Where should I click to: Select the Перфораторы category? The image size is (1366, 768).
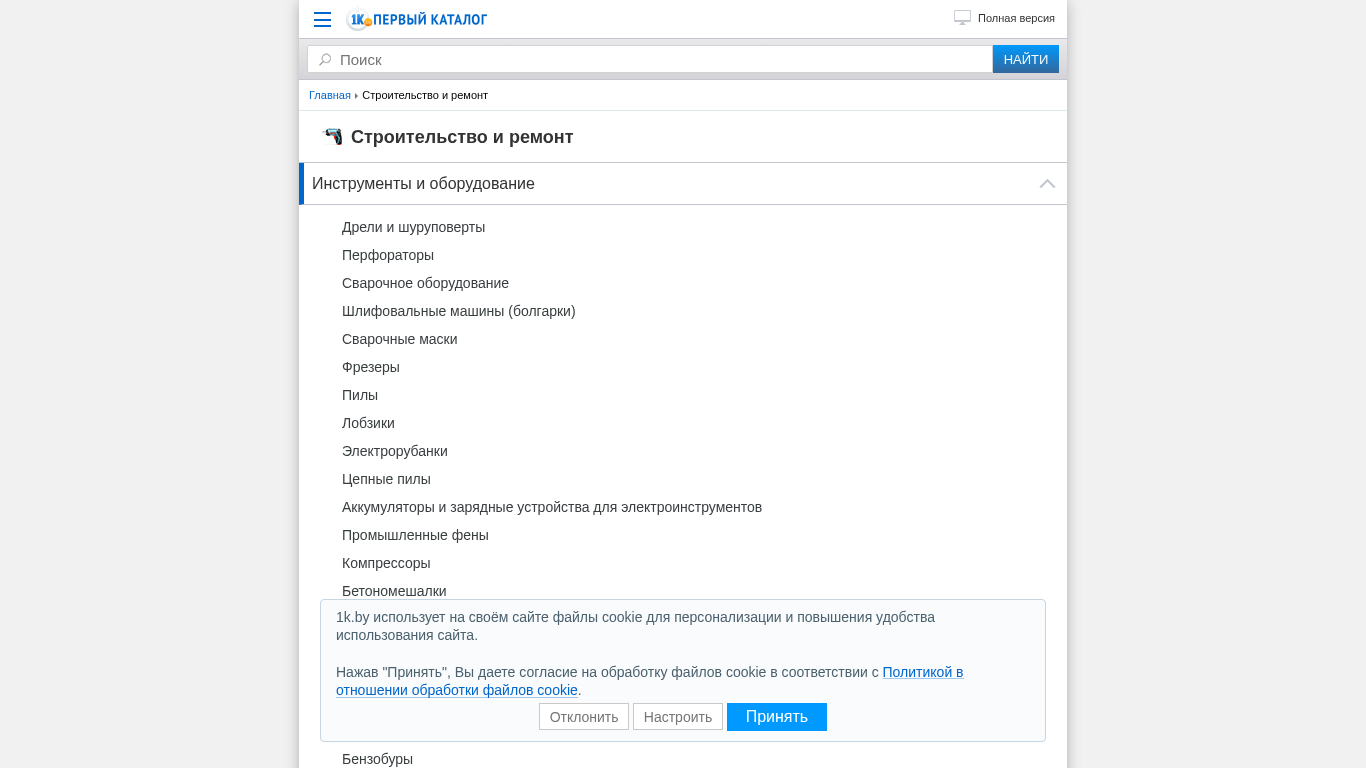point(388,255)
